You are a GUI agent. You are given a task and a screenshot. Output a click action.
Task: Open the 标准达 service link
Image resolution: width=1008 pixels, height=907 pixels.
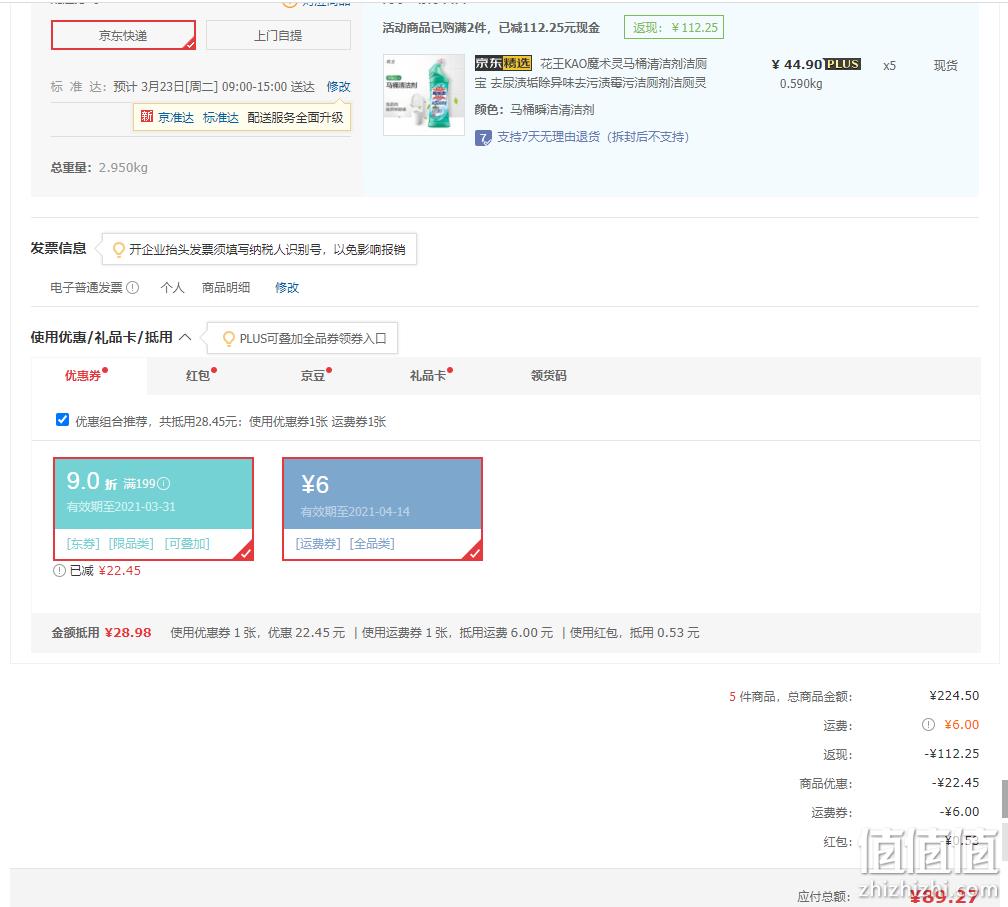click(x=220, y=118)
